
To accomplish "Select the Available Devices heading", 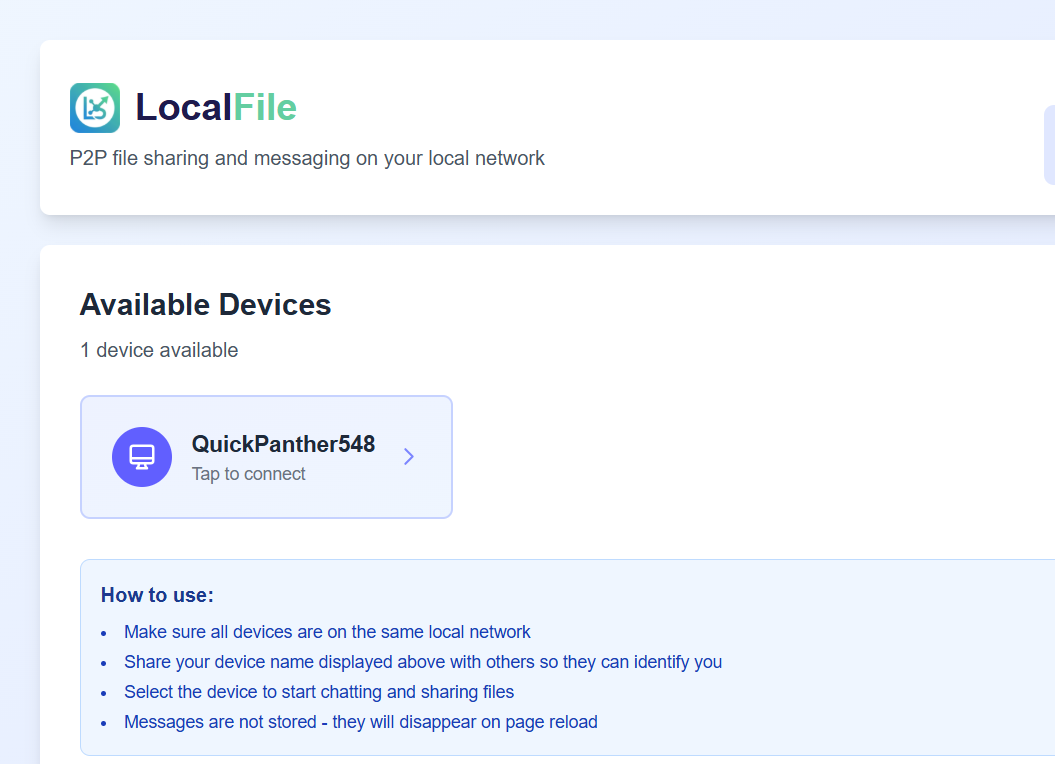I will tap(205, 305).
